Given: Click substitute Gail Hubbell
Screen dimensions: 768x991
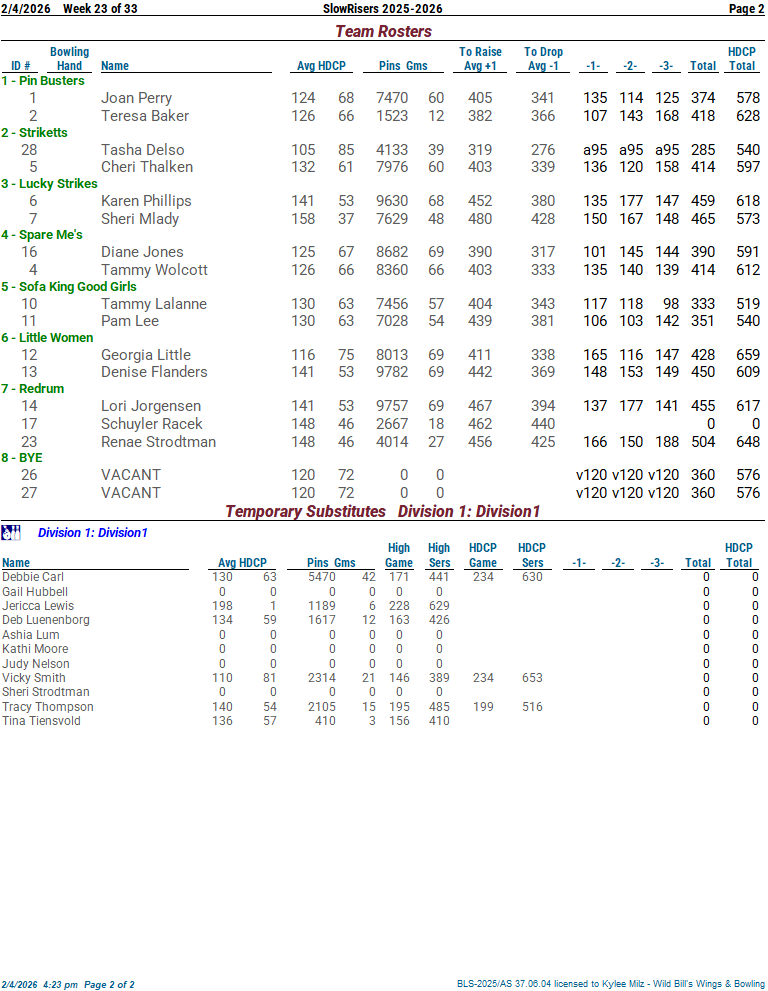Looking at the screenshot, I should click(x=35, y=592).
